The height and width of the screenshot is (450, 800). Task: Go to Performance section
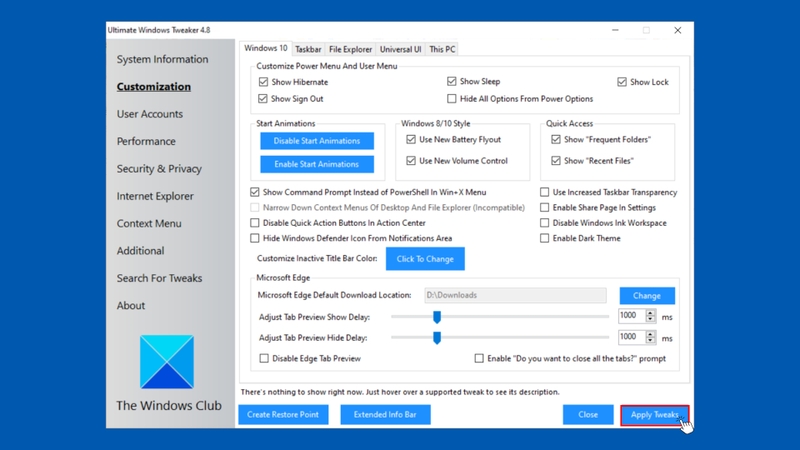[x=146, y=141]
